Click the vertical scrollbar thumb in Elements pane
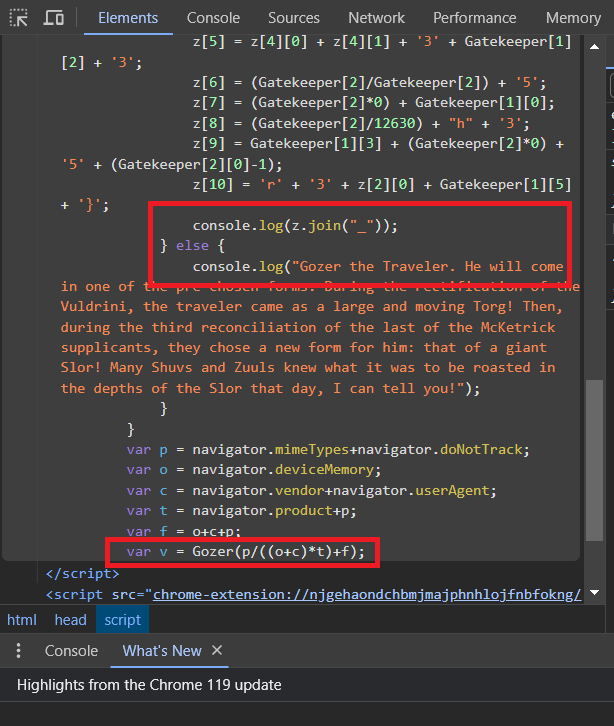 coord(594,460)
